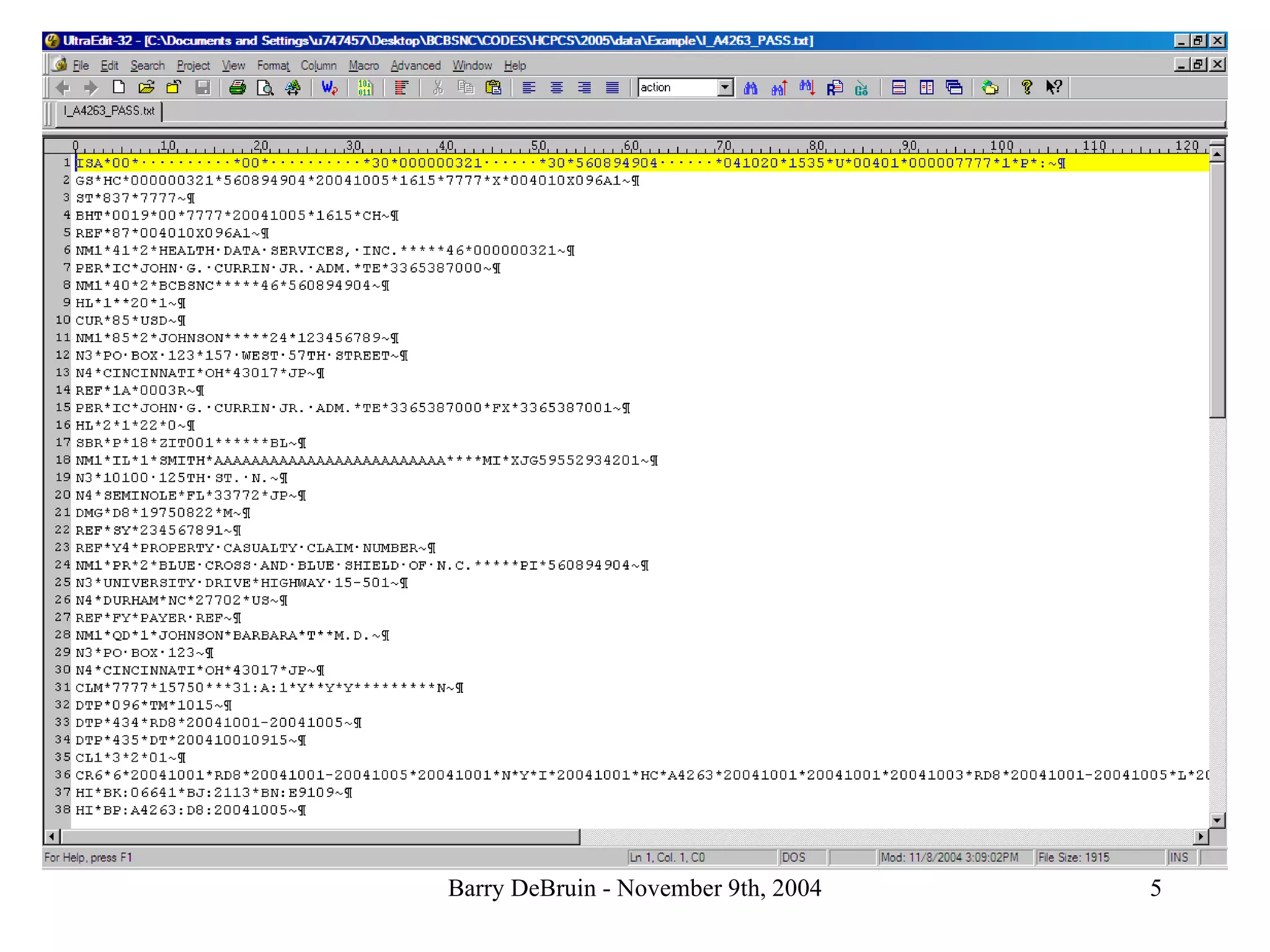This screenshot has width=1270, height=952.
Task: Click the Find binoculars icon
Action: click(750, 87)
